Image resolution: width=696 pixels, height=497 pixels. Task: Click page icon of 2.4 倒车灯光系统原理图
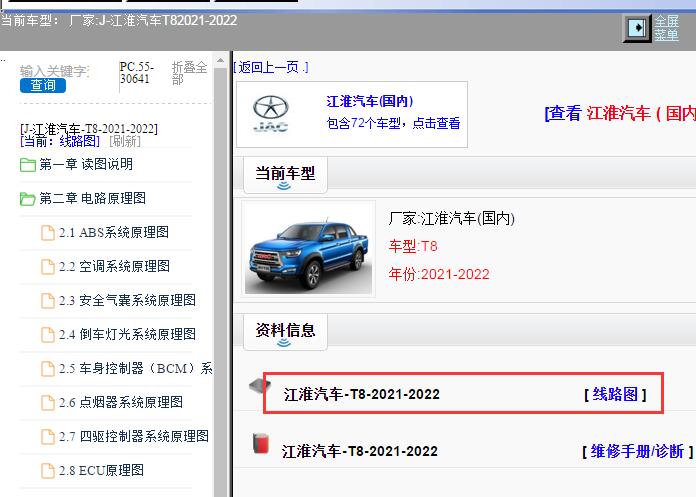47,335
